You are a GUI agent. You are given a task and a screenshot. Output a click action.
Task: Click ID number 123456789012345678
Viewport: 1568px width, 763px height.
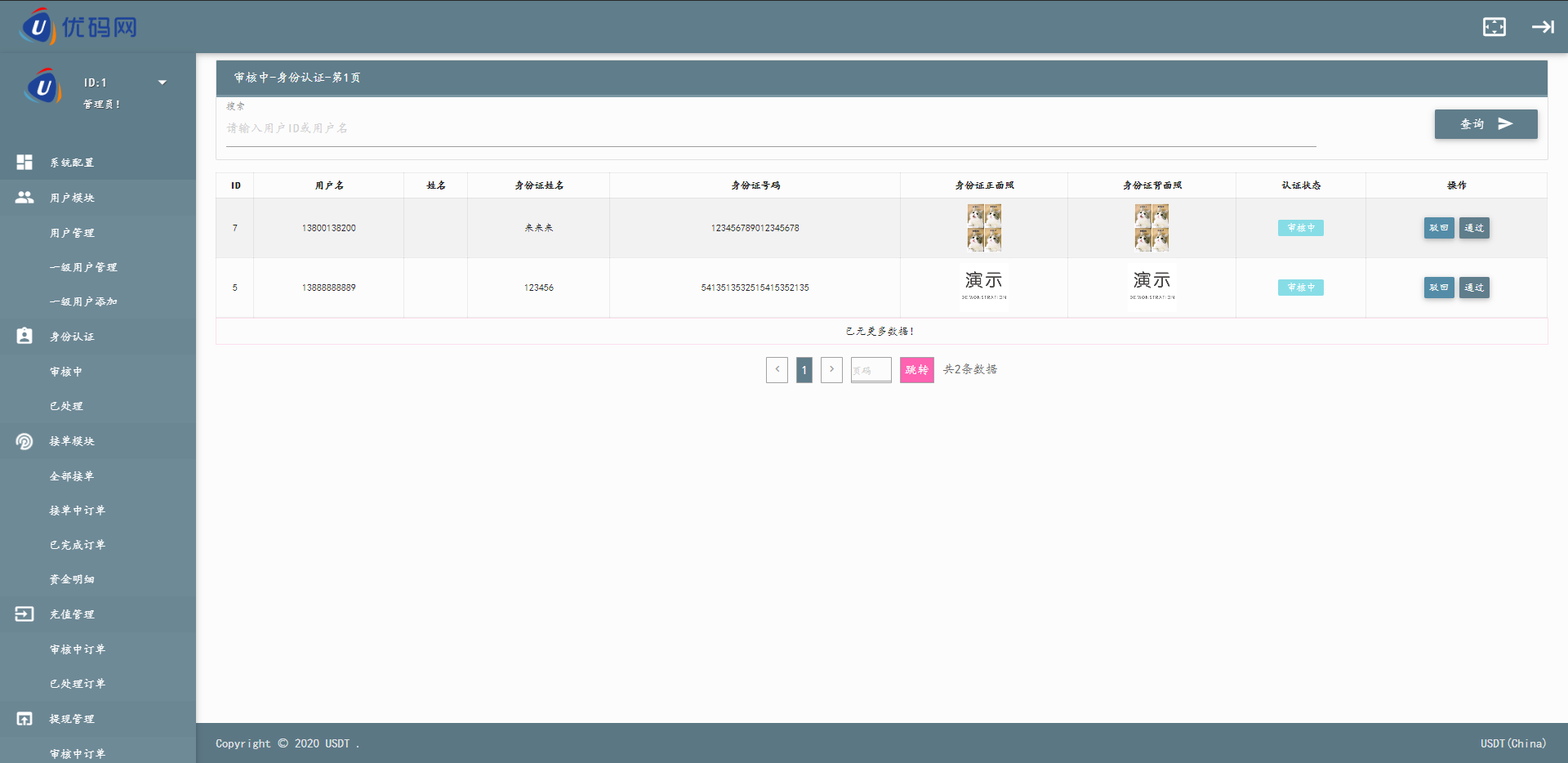click(x=755, y=228)
